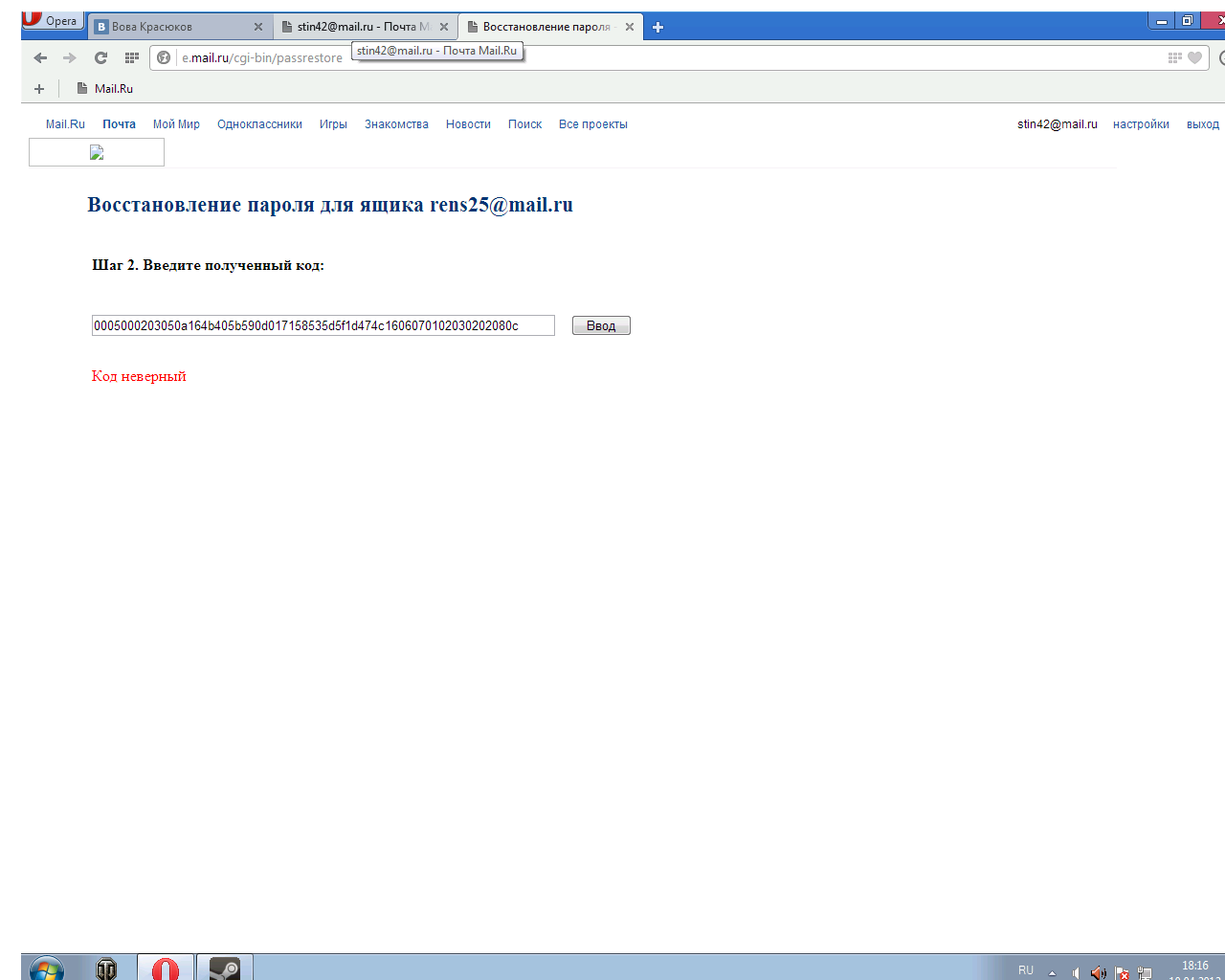Screen dimensions: 1225x980
Task: Close the Восстановление пароля tab
Action: [x=630, y=27]
